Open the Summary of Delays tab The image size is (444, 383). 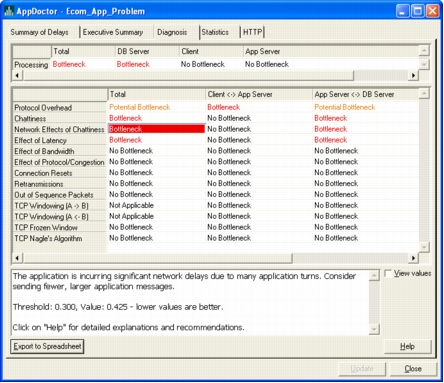click(x=39, y=32)
